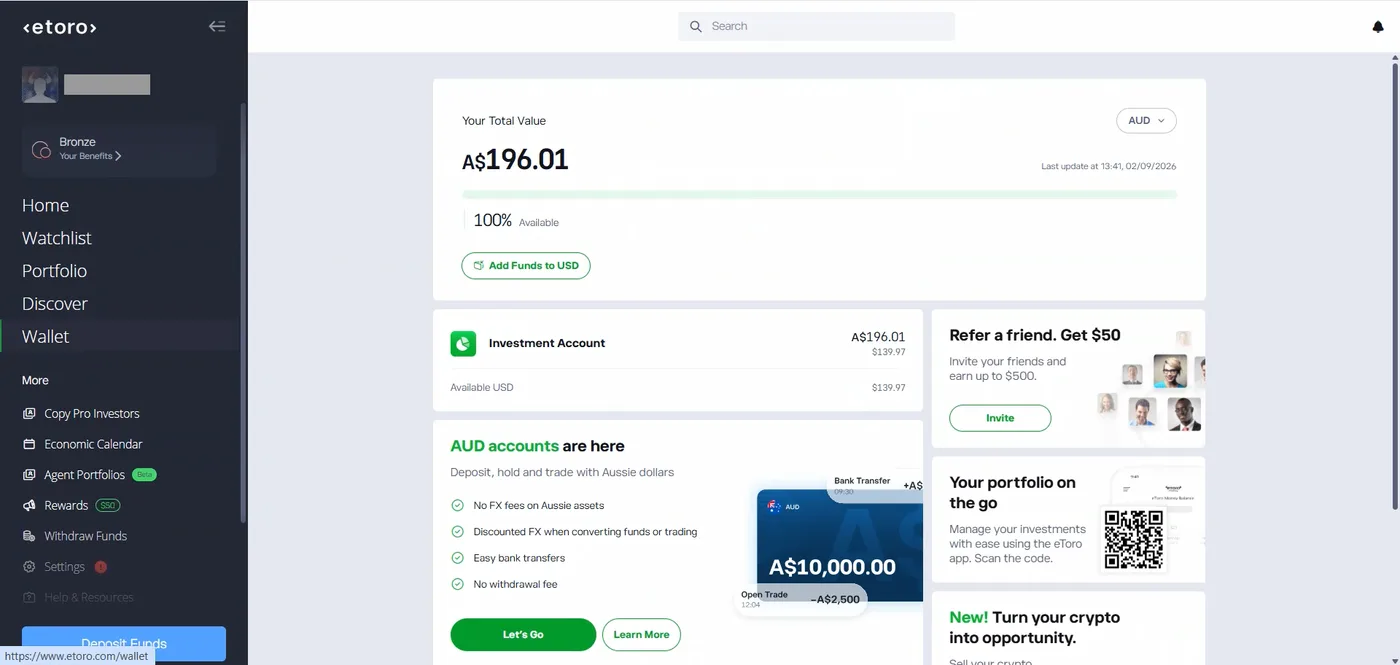The width and height of the screenshot is (1400, 665).
Task: Click the Copy Pro Investors icon
Action: click(29, 413)
